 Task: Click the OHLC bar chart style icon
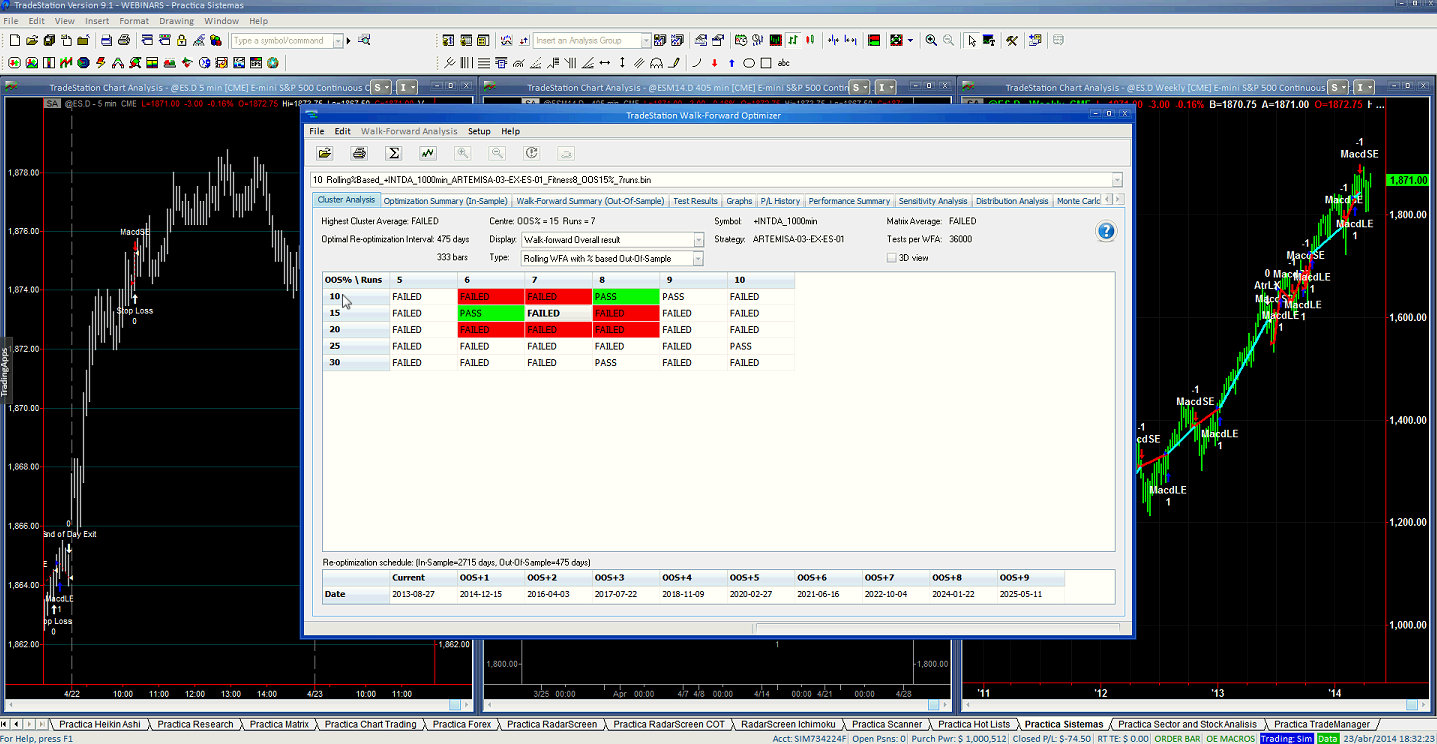coord(792,40)
